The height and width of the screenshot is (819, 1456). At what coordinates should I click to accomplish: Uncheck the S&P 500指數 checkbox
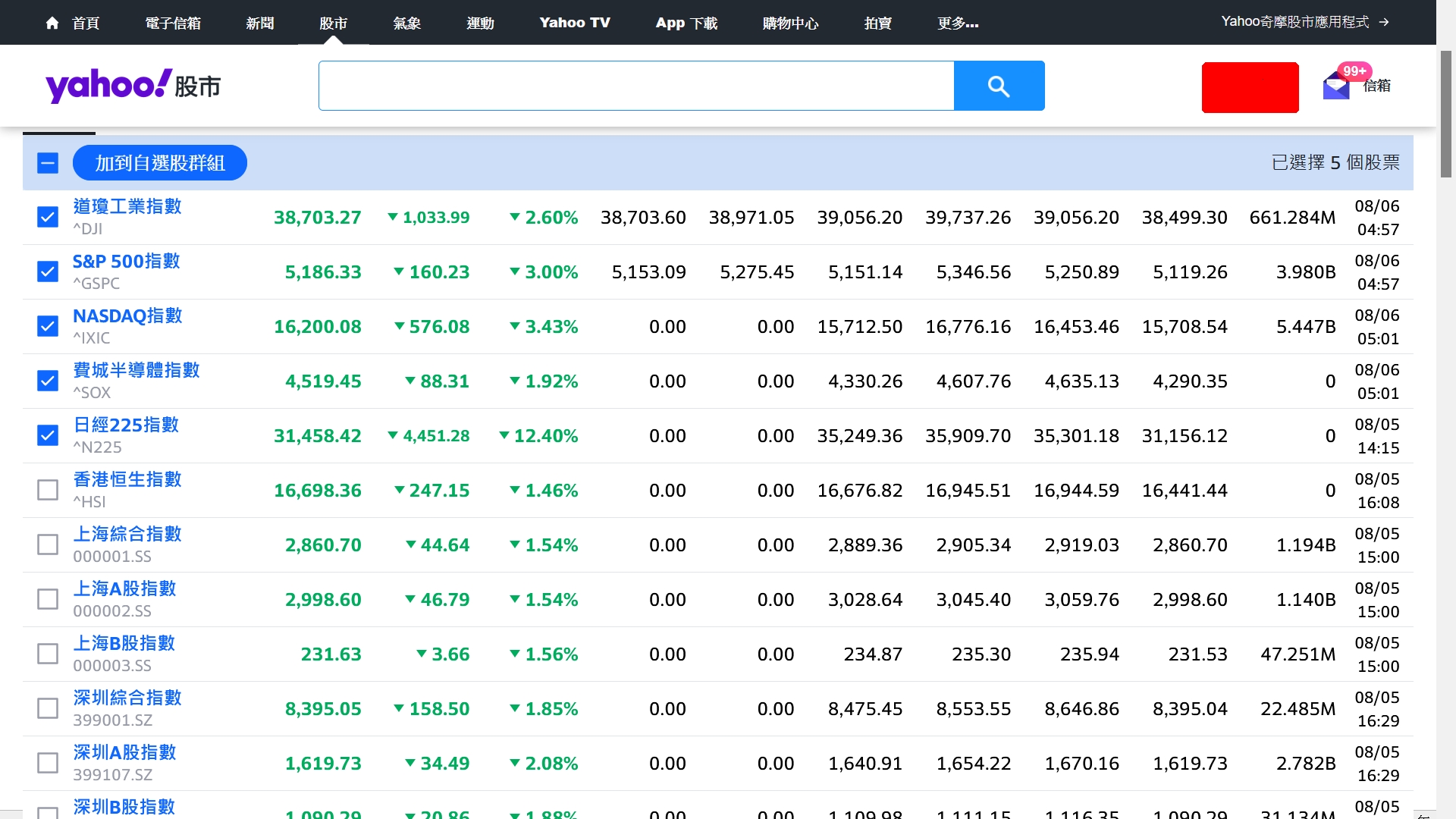click(x=48, y=271)
